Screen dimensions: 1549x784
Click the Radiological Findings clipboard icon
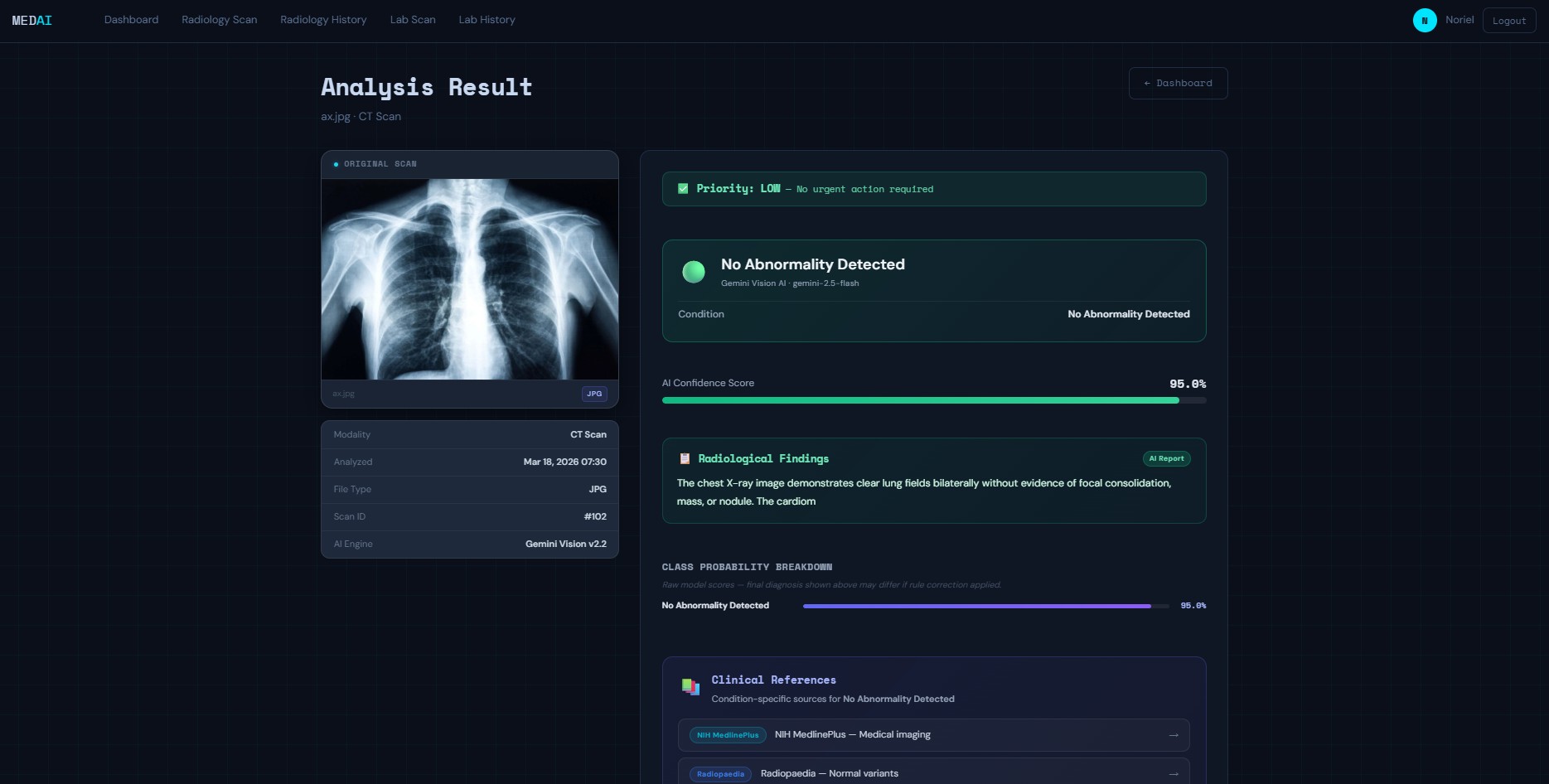tap(685, 458)
